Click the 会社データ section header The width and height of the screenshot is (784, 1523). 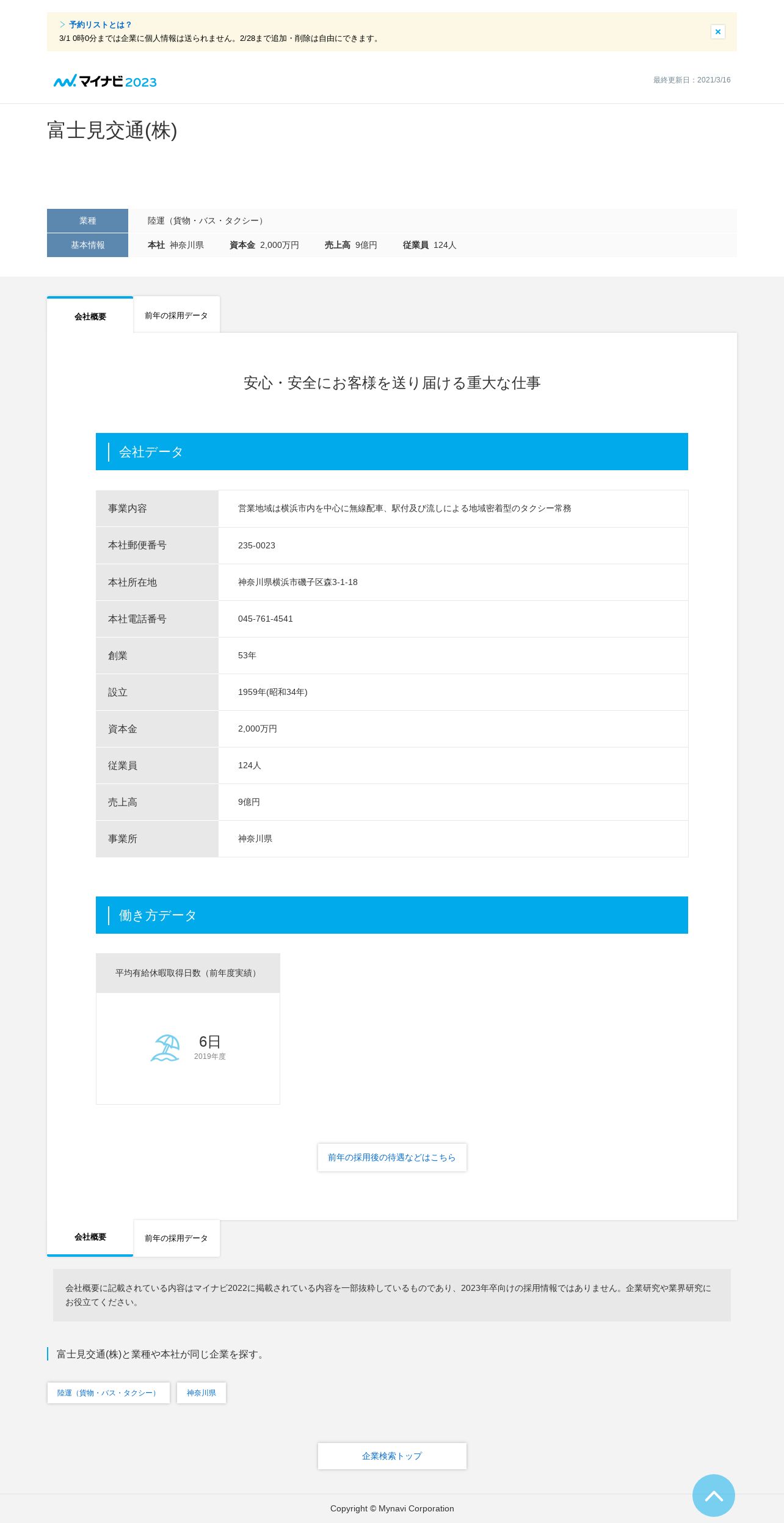pos(392,451)
